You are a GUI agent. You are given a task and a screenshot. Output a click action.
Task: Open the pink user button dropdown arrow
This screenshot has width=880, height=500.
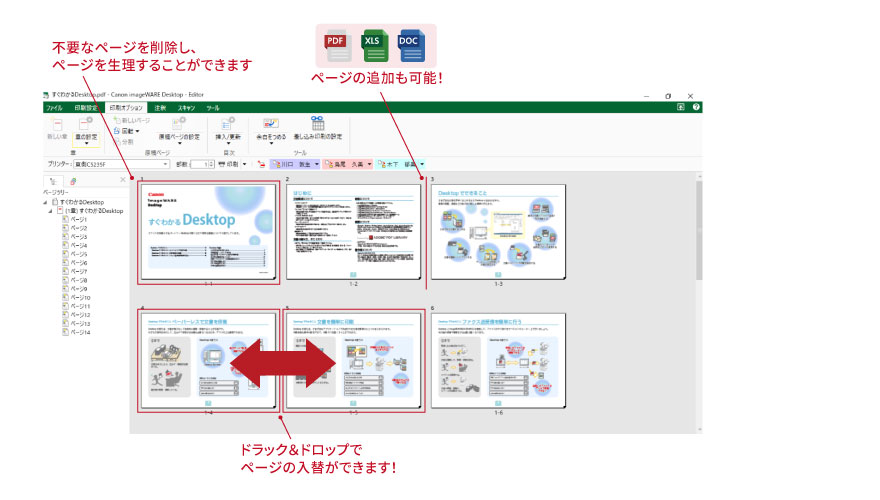[x=369, y=164]
